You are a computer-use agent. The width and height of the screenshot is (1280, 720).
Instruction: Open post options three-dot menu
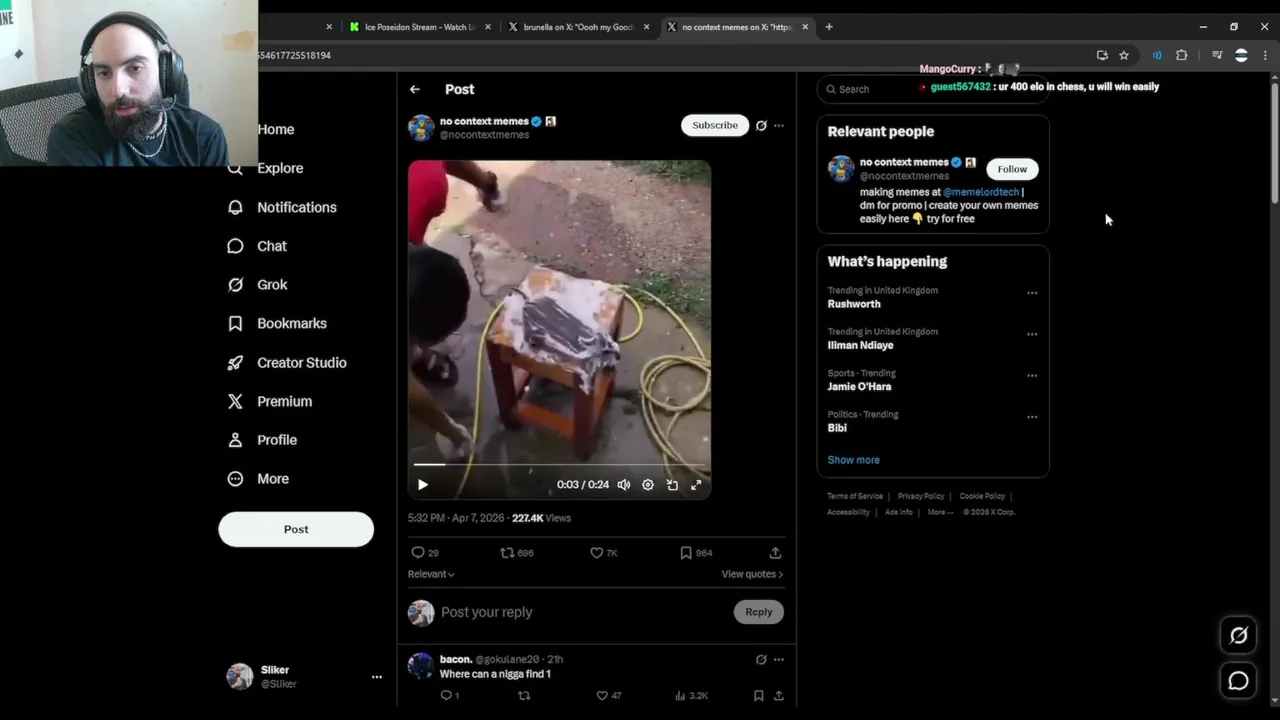pos(779,126)
